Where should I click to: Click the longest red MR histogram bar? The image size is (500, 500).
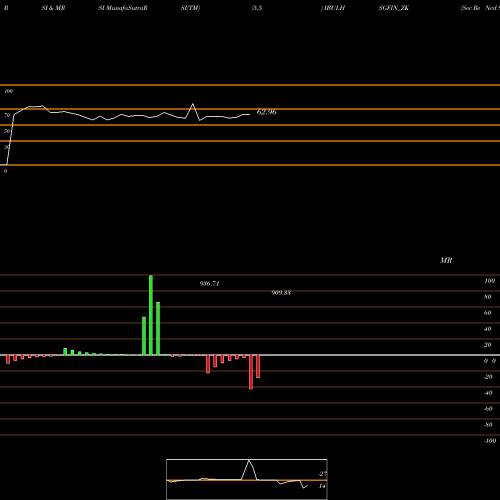click(251, 372)
